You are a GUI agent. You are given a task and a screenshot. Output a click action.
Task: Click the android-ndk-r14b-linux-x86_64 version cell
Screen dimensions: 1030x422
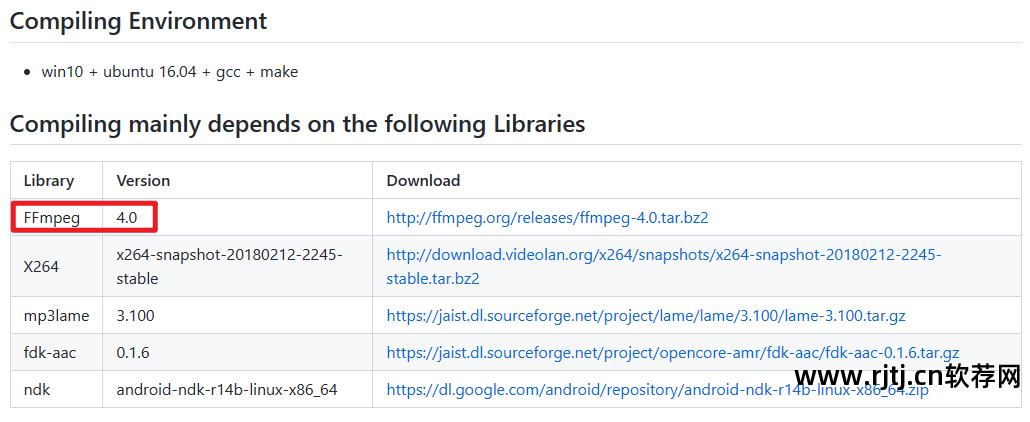(x=227, y=389)
